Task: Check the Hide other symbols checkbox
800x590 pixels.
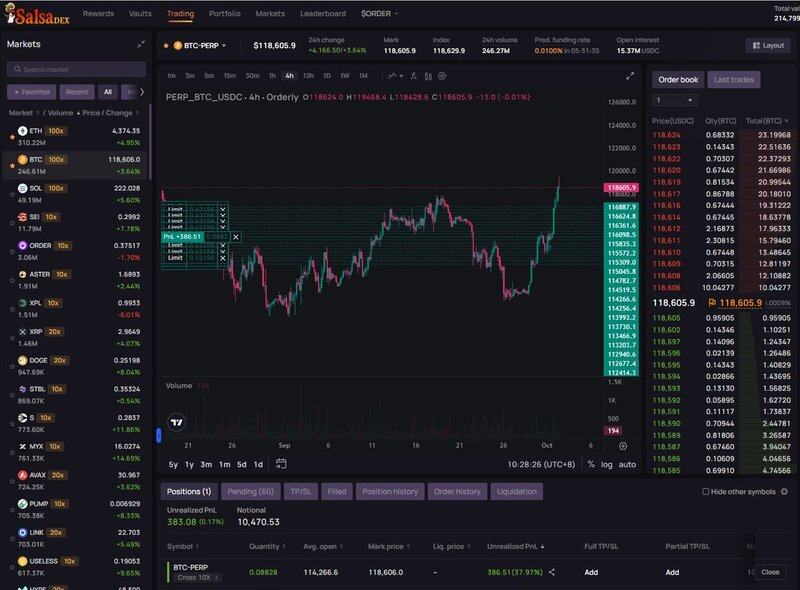Action: [706, 492]
